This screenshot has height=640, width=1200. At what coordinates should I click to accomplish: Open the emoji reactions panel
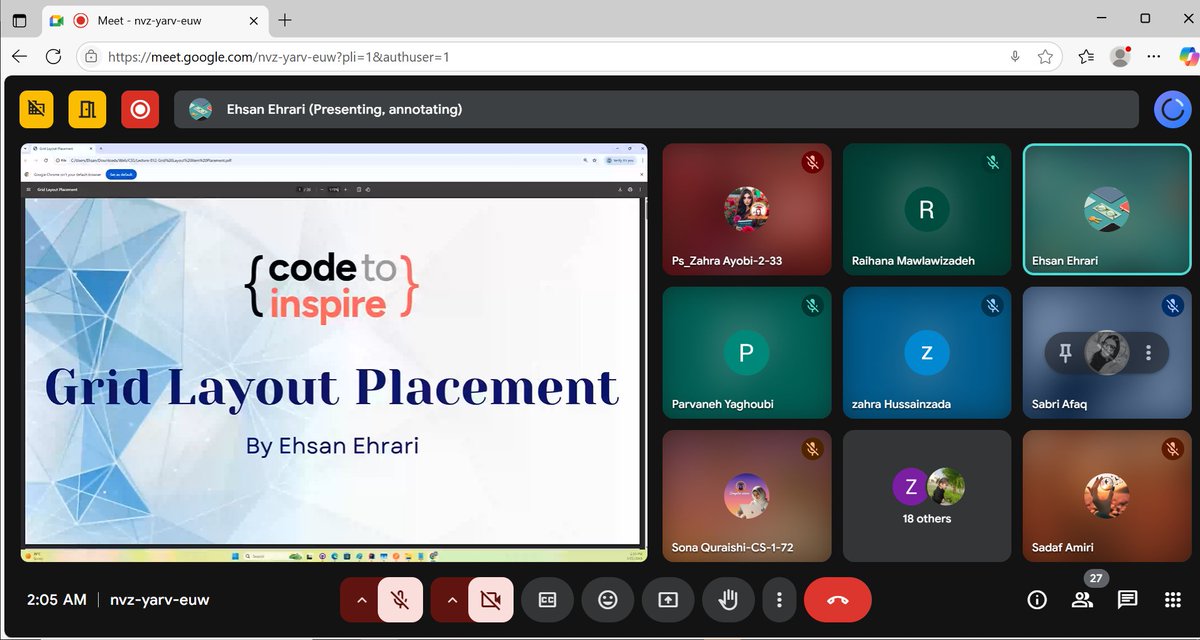click(607, 600)
